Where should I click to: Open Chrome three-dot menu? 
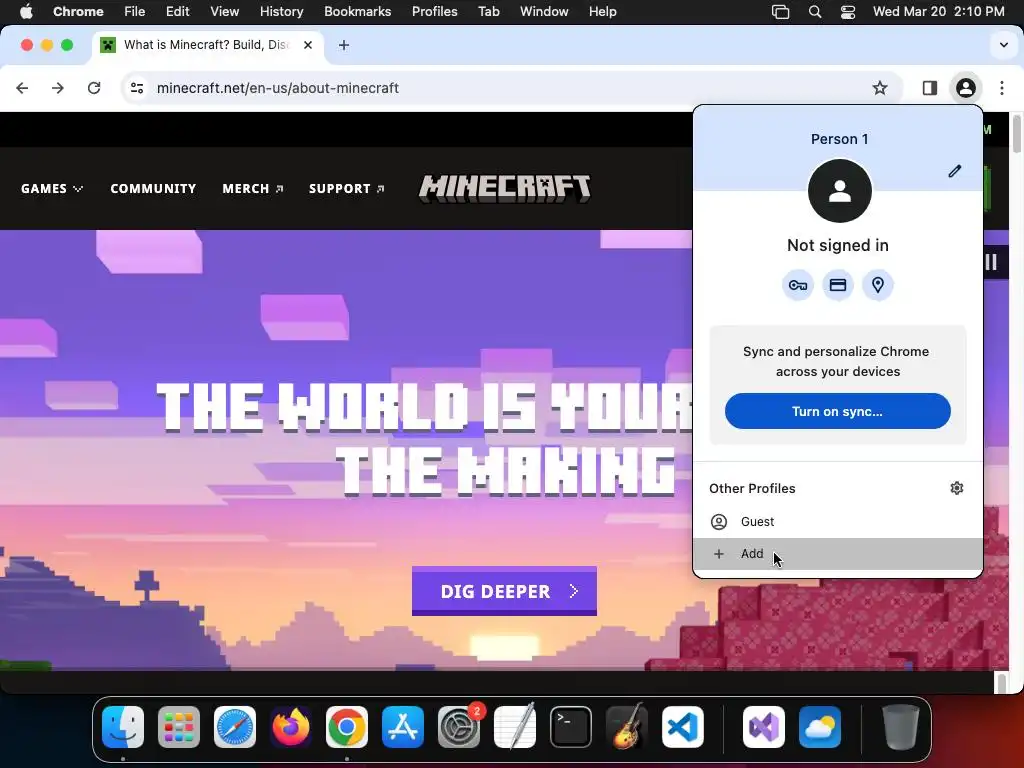(1002, 88)
